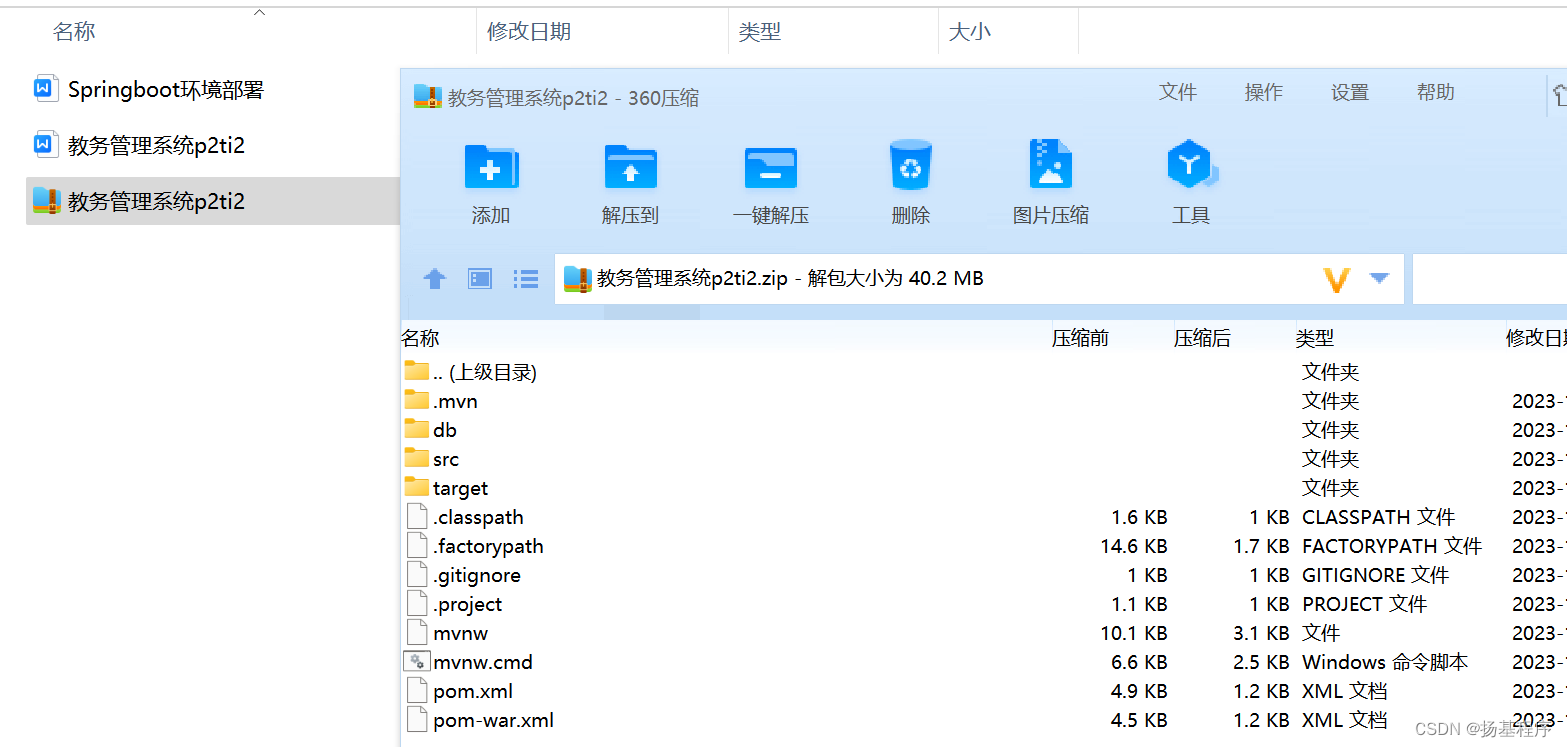The height and width of the screenshot is (747, 1567).
Task: Sort by the 压缩前 column header
Action: coord(1081,338)
